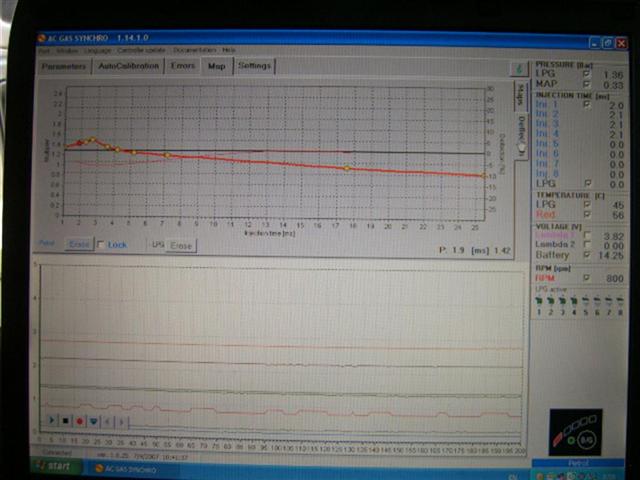This screenshot has width=640, height=480.
Task: Open the Parameters tab
Action: pos(64,66)
